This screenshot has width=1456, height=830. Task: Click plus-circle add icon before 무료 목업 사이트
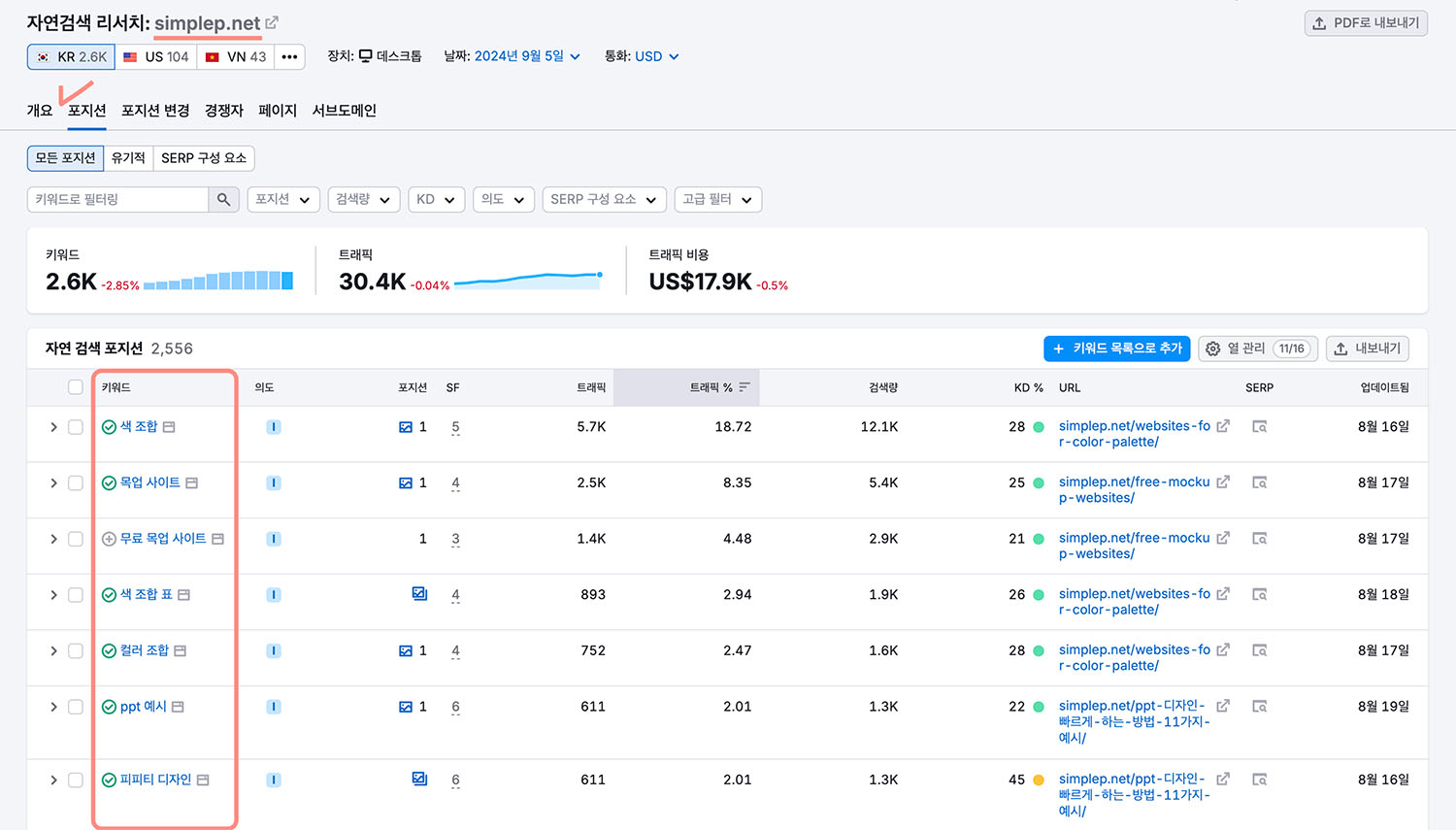109,539
